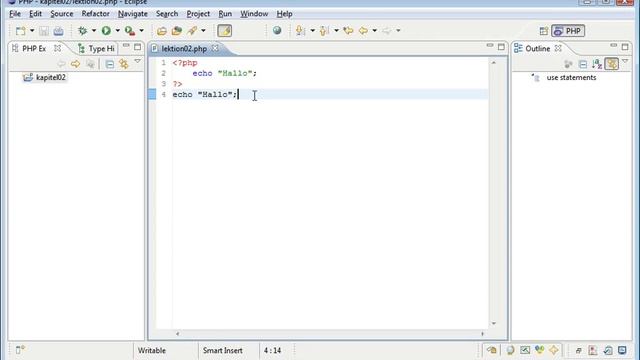Open the Help menu
640x360 pixels.
coord(284,14)
